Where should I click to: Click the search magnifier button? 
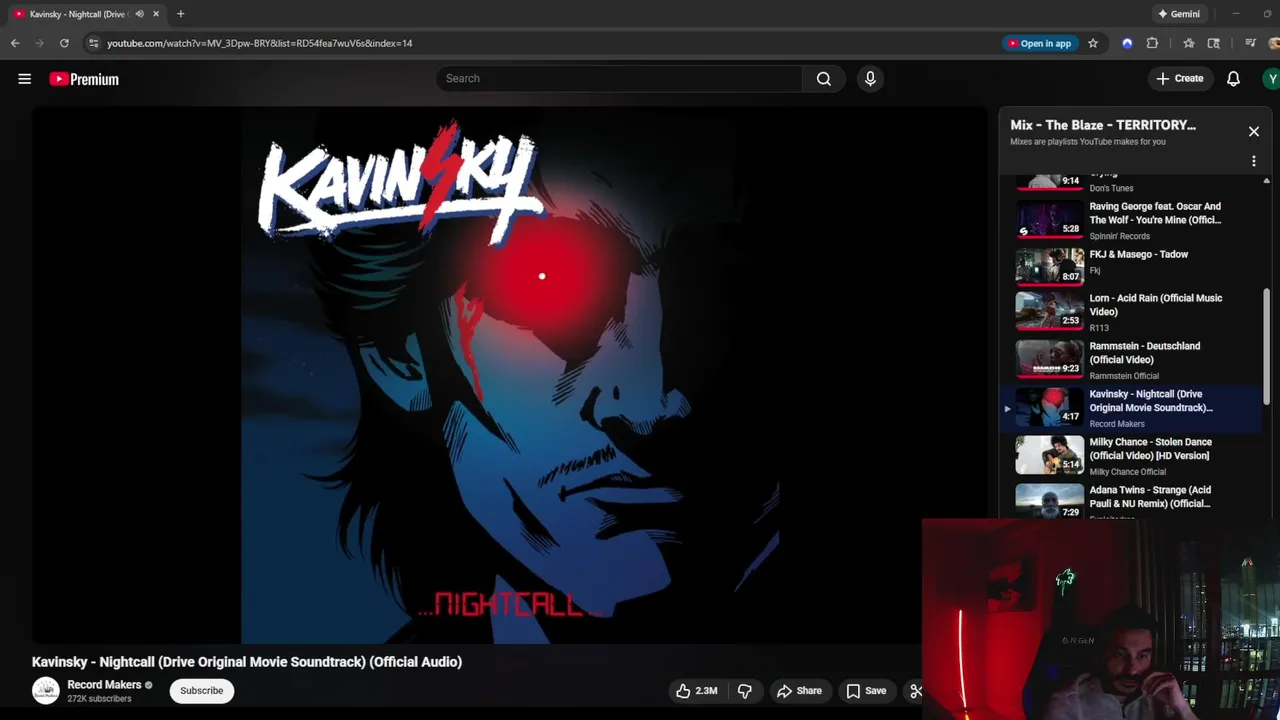pyautogui.click(x=823, y=78)
